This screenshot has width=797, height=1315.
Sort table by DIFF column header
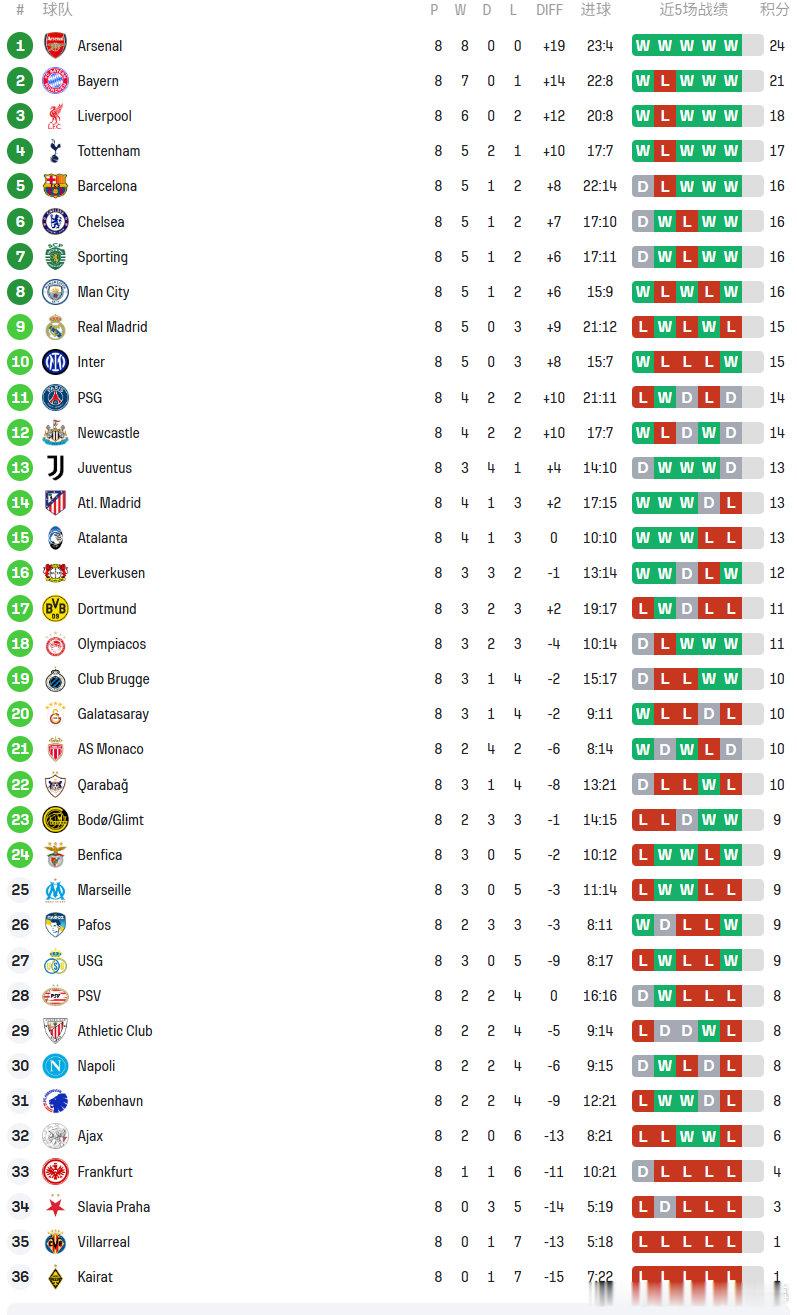pyautogui.click(x=550, y=10)
